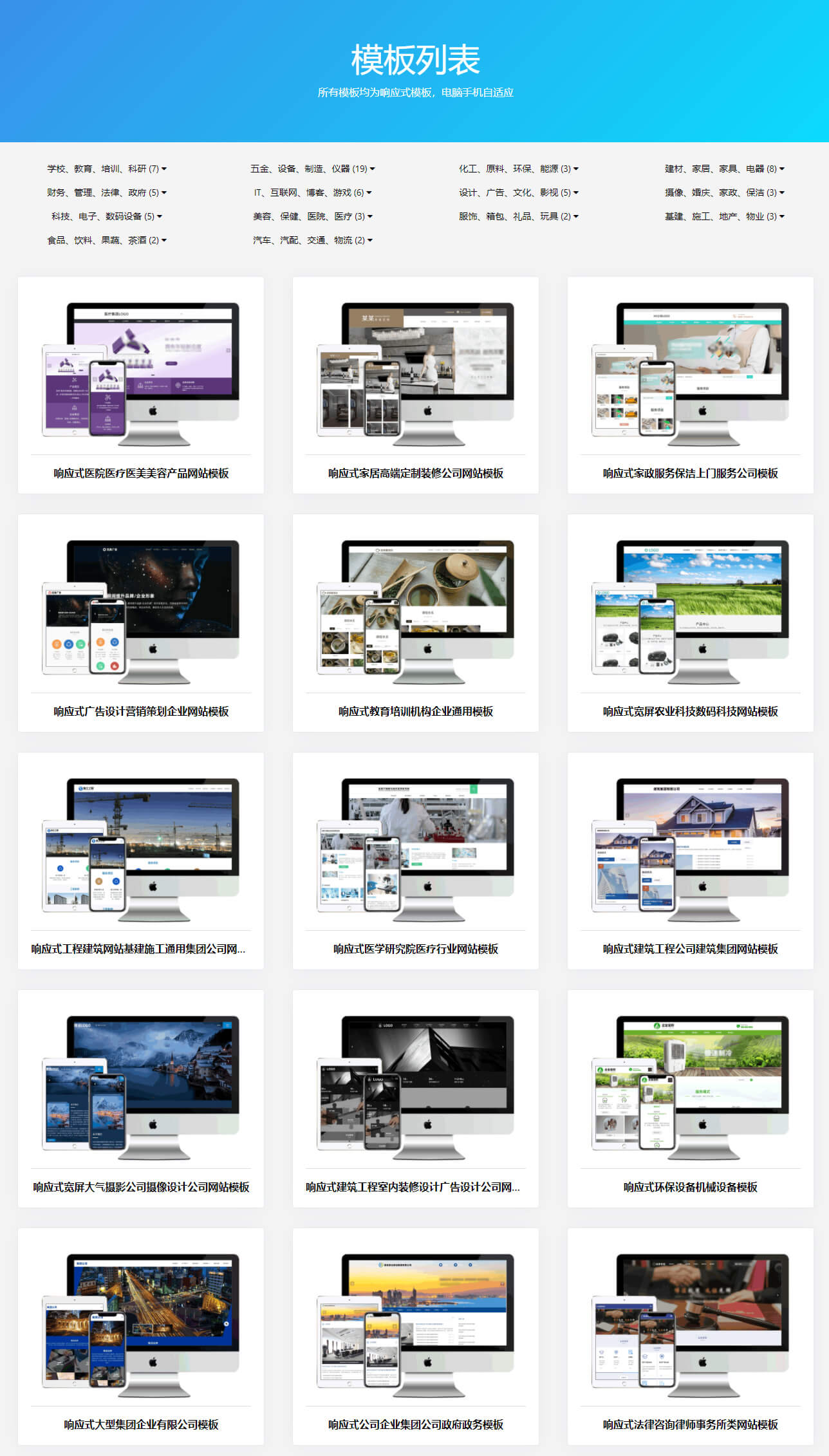View the large group enterprise template preview

pos(141,1325)
